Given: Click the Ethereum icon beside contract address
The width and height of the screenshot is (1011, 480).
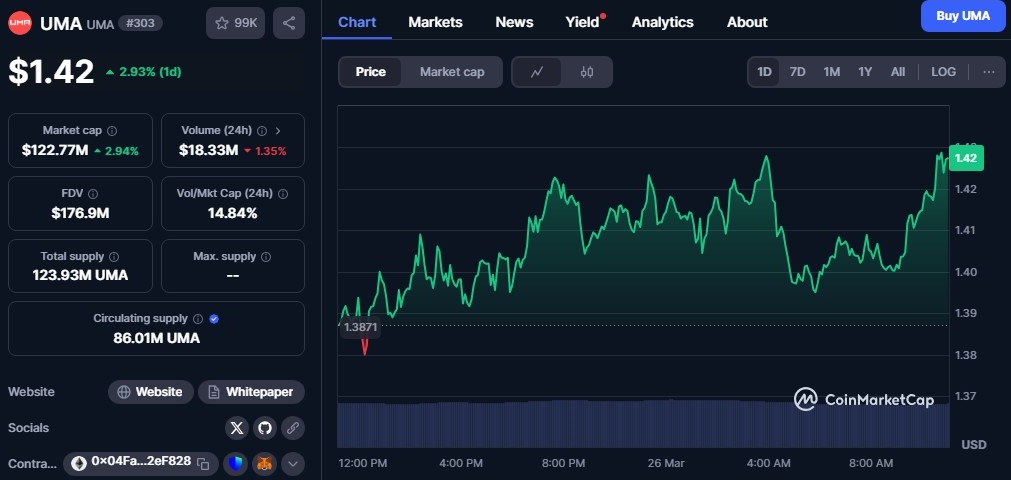Looking at the screenshot, I should coord(79,463).
